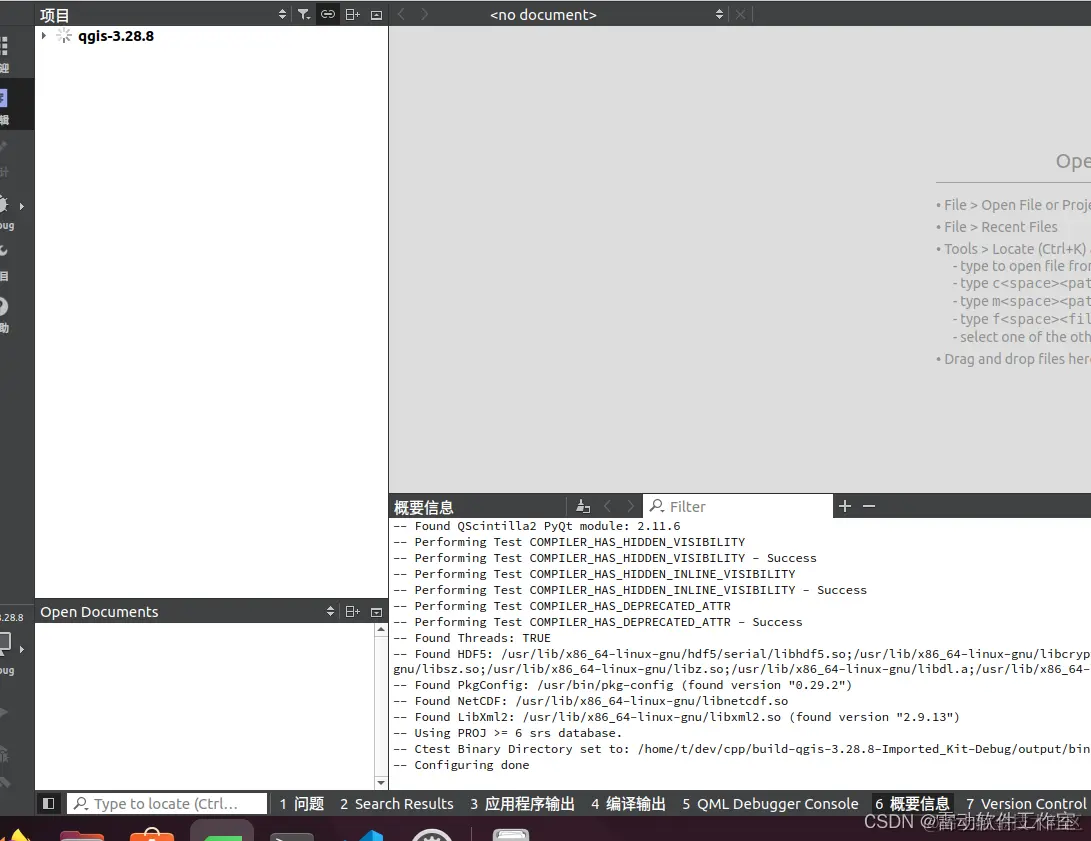Open the filter tree options in the 项目 panel
The height and width of the screenshot is (841, 1091).
coord(304,14)
